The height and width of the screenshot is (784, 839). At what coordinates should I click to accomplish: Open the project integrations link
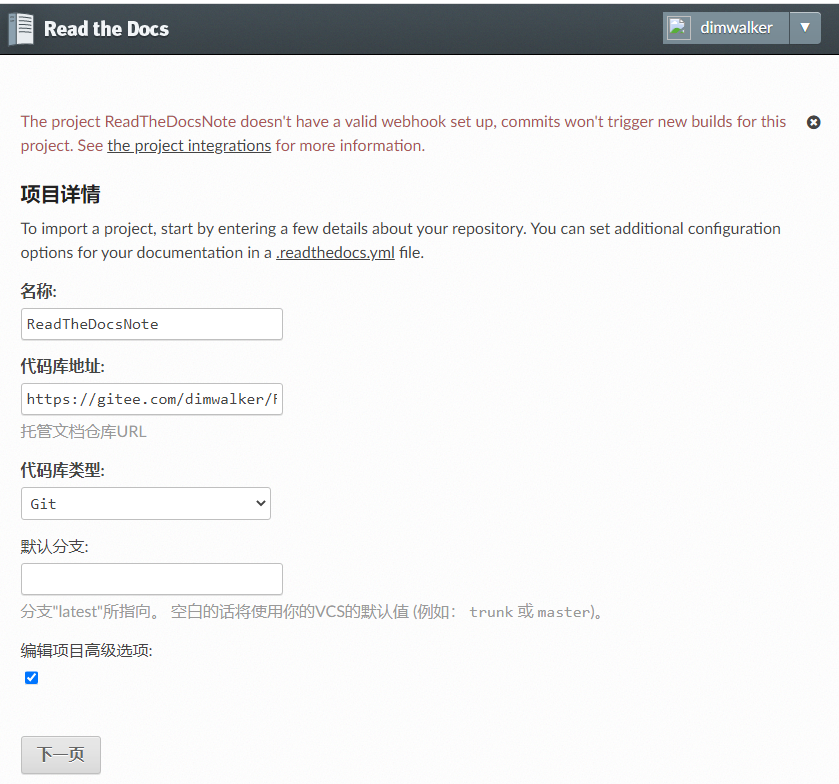click(x=189, y=146)
